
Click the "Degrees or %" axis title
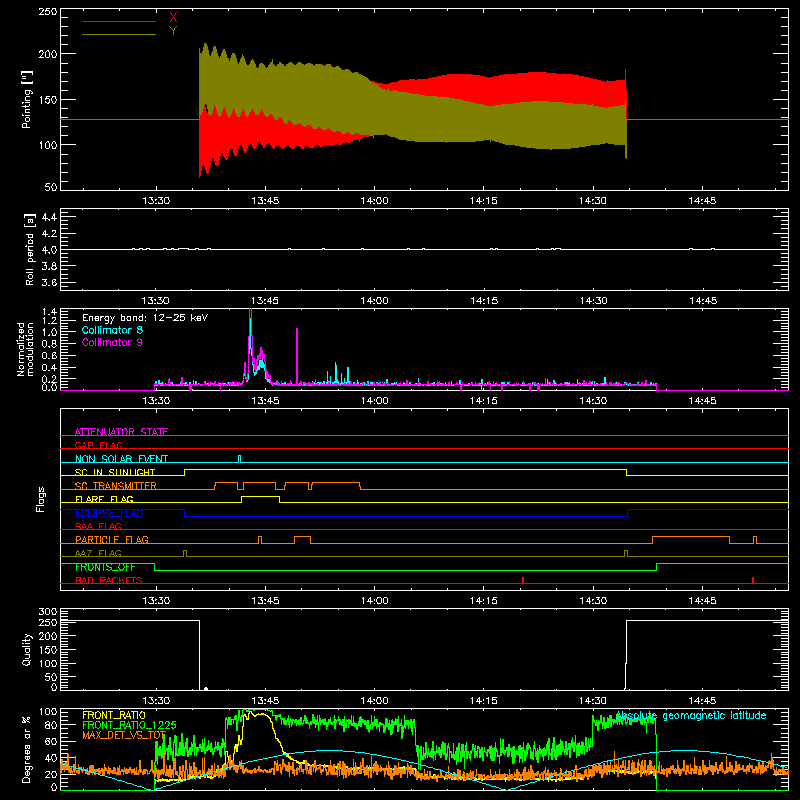[27, 749]
